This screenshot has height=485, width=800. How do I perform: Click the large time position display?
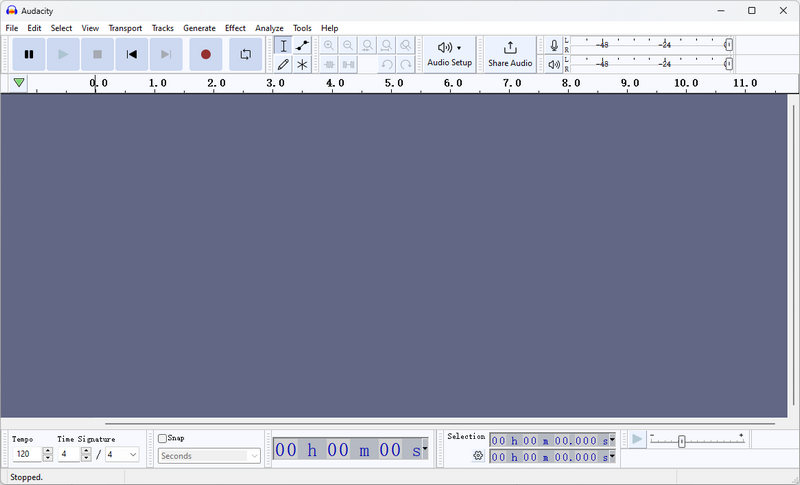pos(348,449)
